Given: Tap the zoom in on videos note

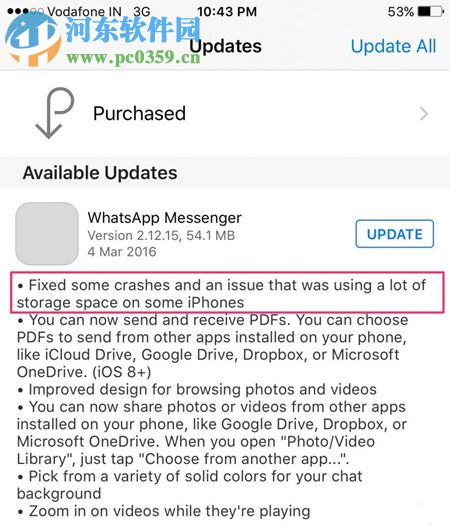Looking at the screenshot, I should point(163,511).
